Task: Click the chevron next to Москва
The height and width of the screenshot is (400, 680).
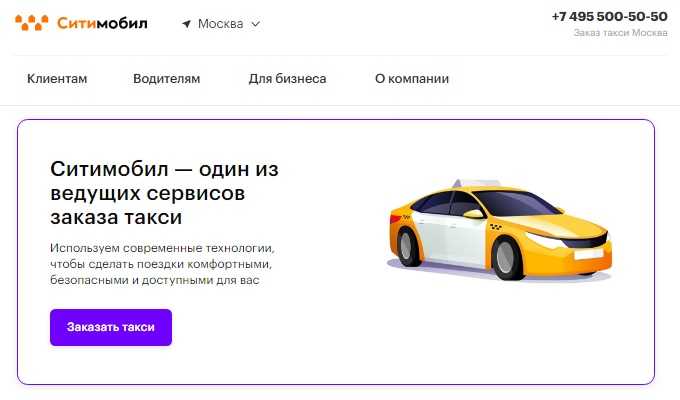Action: 255,24
